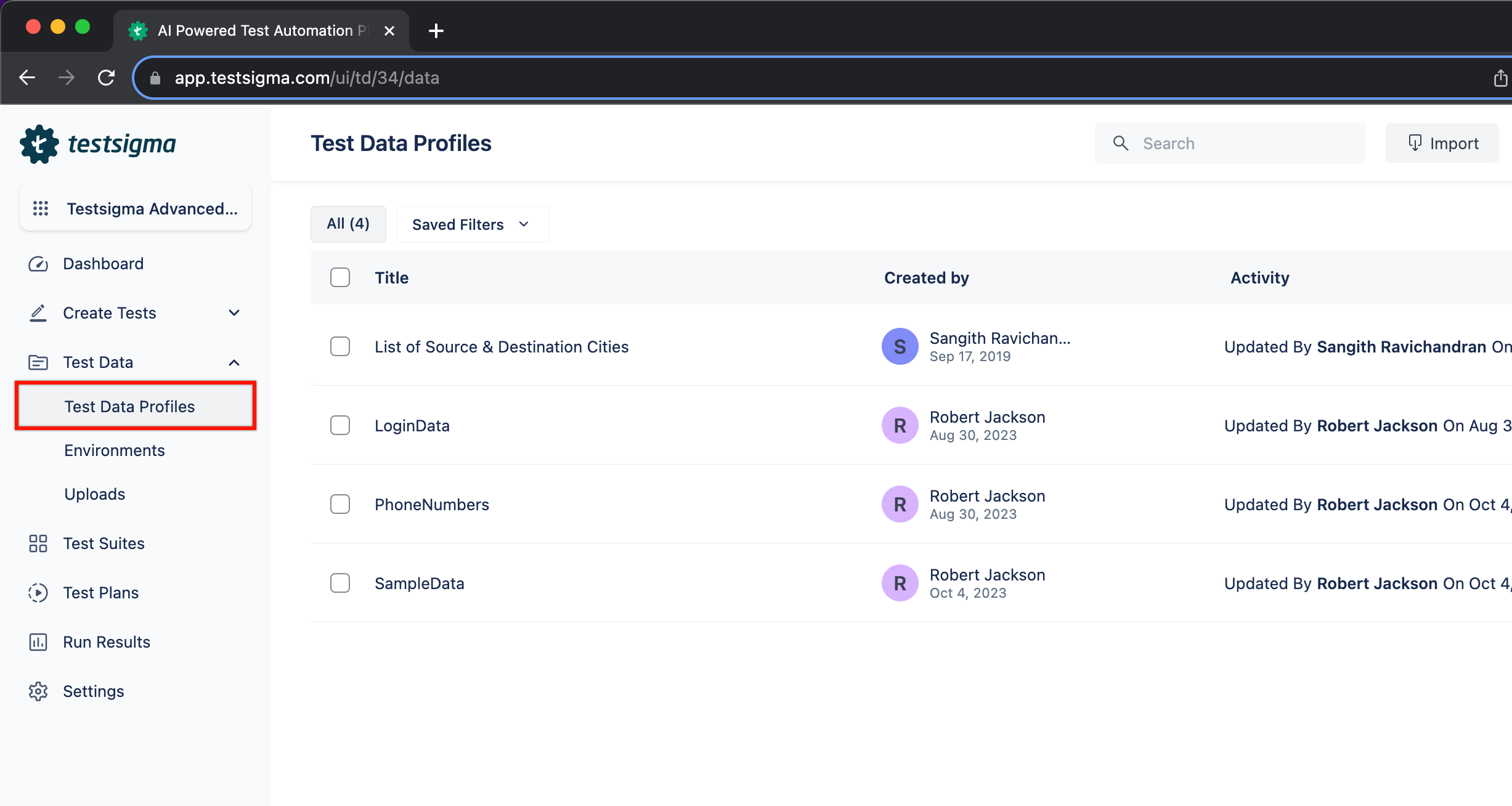
Task: Check the LoginData row checkbox
Action: click(340, 425)
